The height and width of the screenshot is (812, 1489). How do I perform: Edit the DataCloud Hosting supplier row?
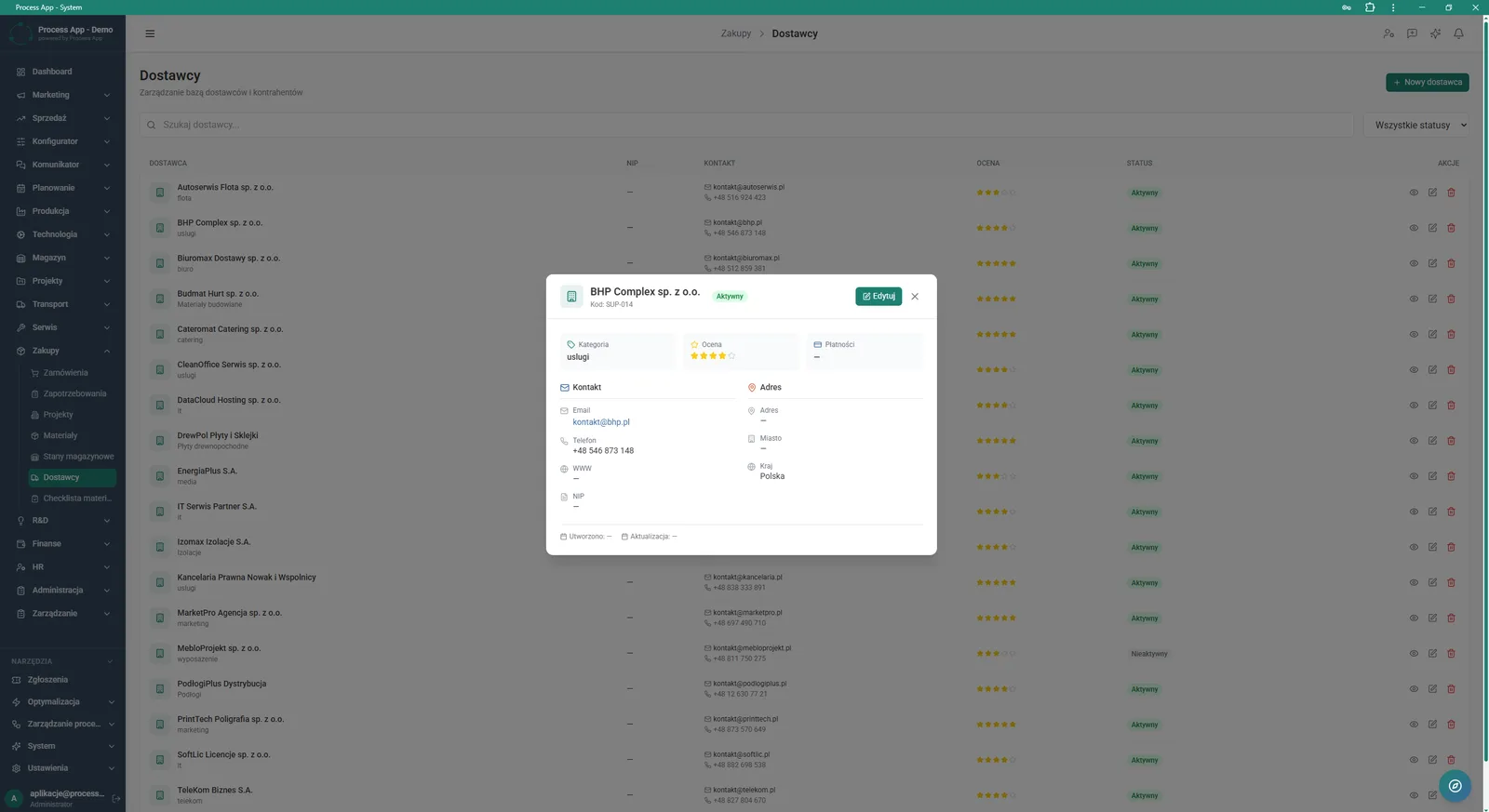1432,406
